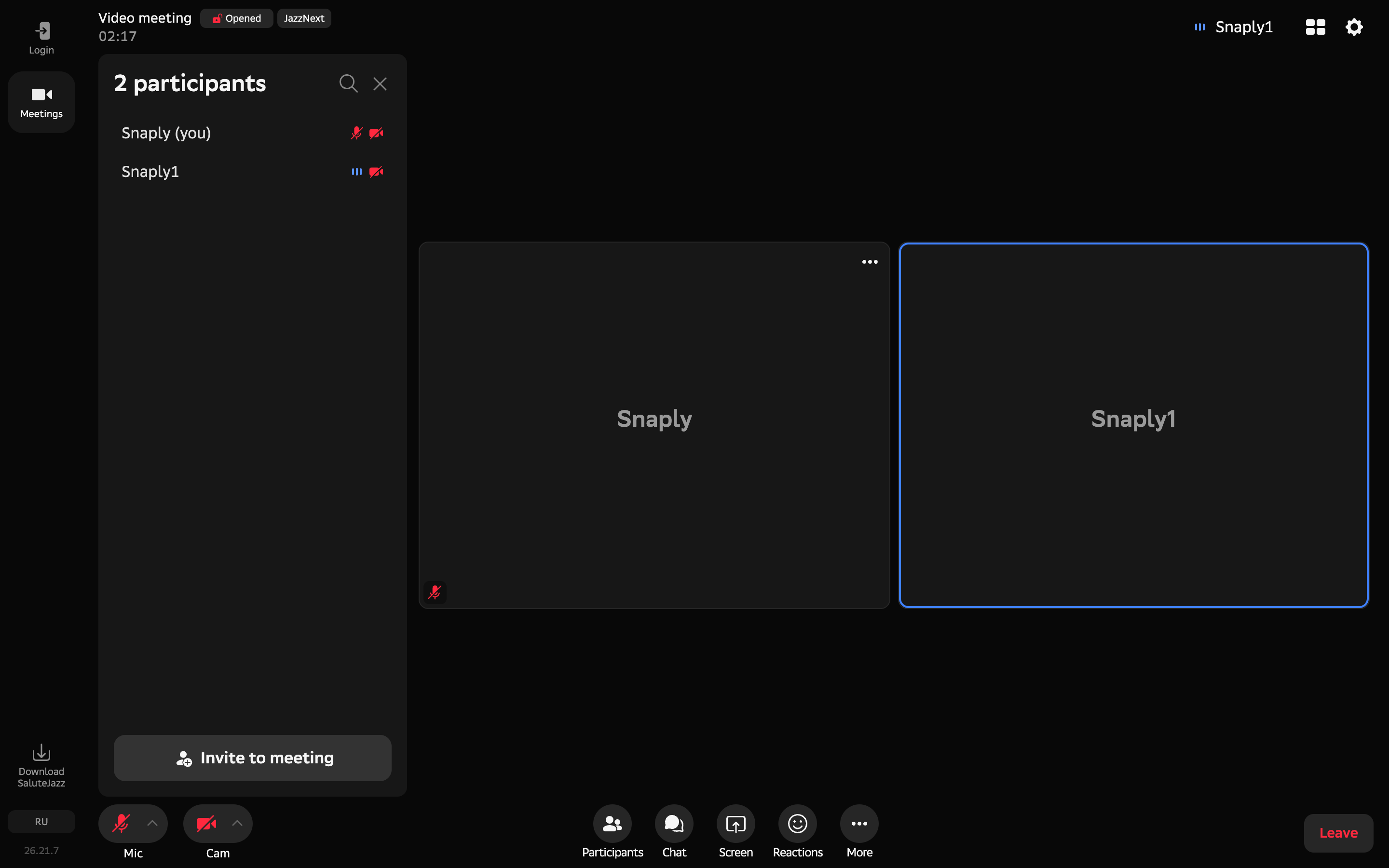The image size is (1389, 868).
Task: Open the Login sidebar icon
Action: (41, 38)
